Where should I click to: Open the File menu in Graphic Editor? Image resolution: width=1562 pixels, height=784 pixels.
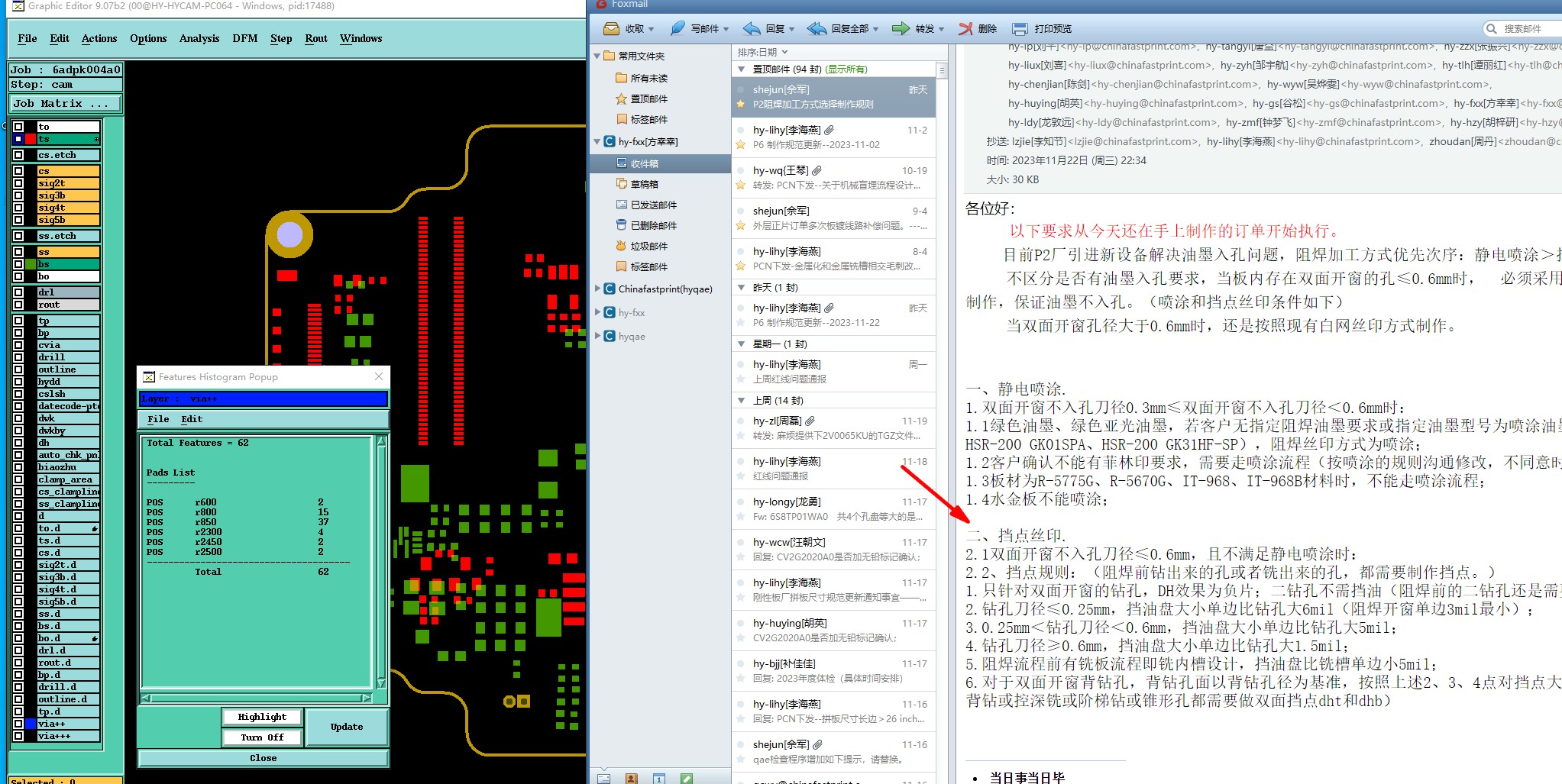click(x=27, y=38)
